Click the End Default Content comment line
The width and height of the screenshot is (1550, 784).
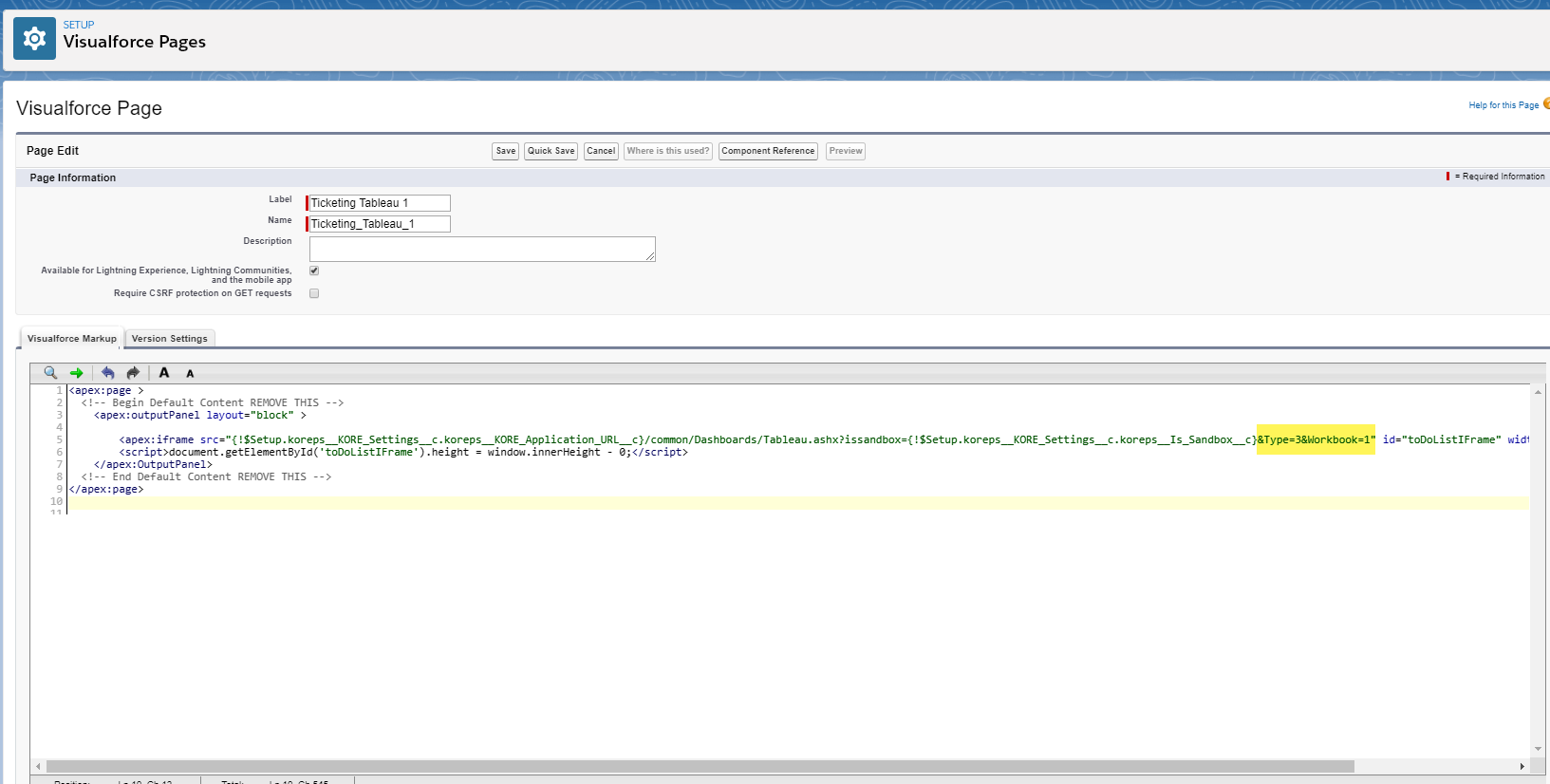pyautogui.click(x=206, y=476)
